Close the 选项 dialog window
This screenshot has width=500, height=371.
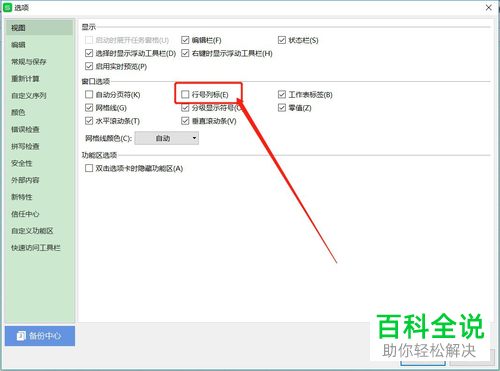(x=489, y=7)
